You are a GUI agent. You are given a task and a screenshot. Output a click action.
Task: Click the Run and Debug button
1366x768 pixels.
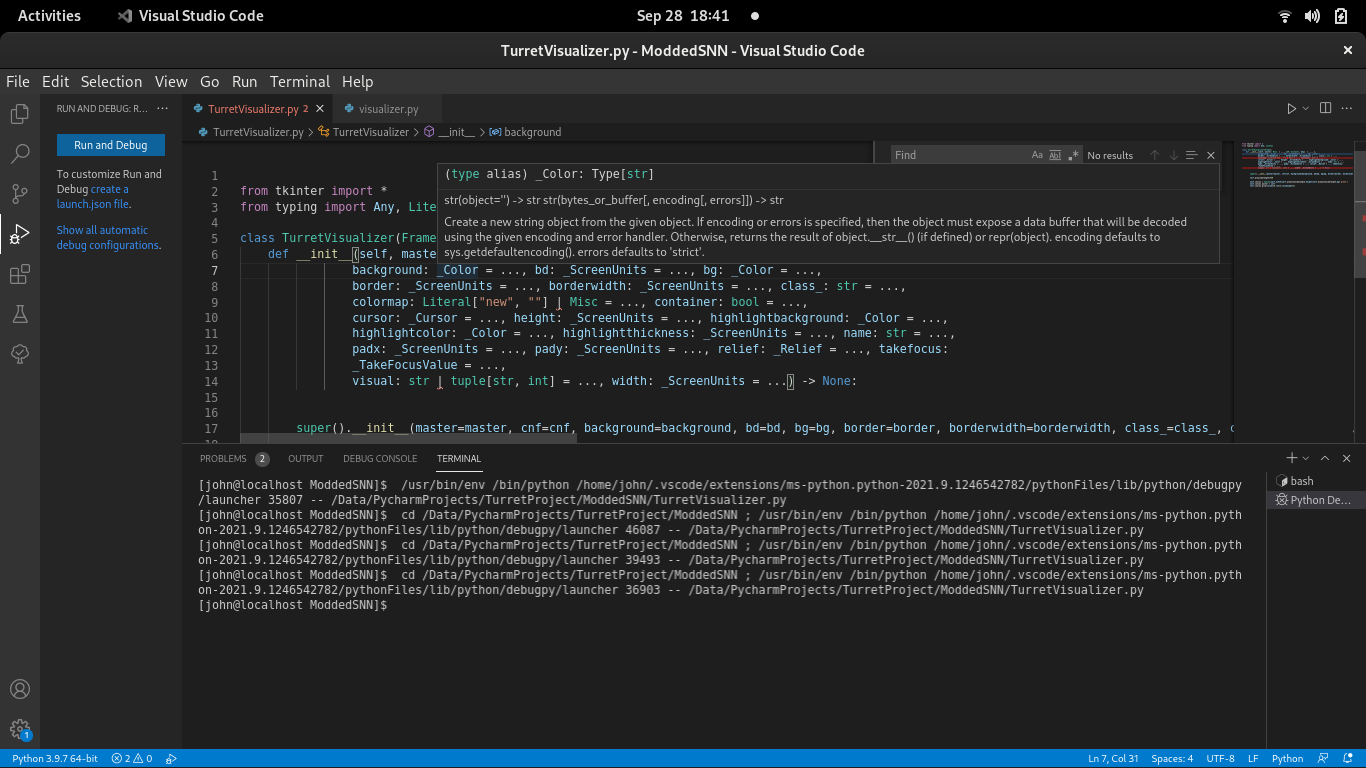[110, 144]
